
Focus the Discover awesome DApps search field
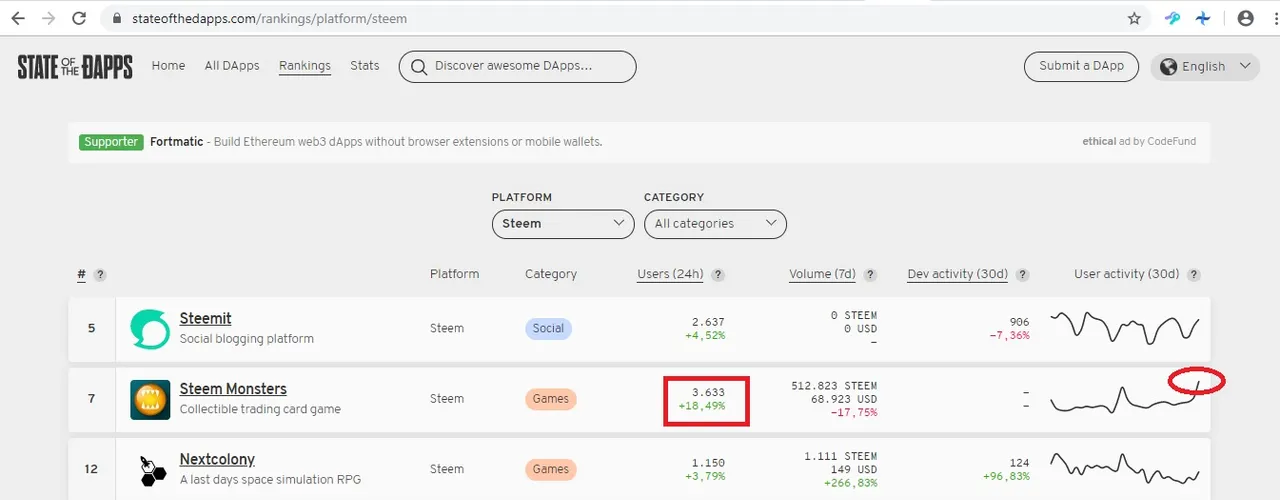(x=517, y=66)
